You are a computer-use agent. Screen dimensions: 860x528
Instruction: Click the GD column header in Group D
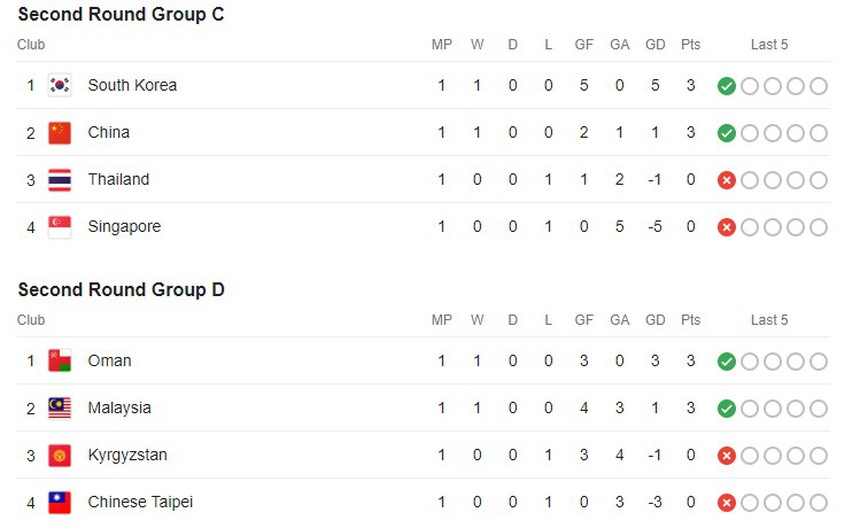click(655, 320)
